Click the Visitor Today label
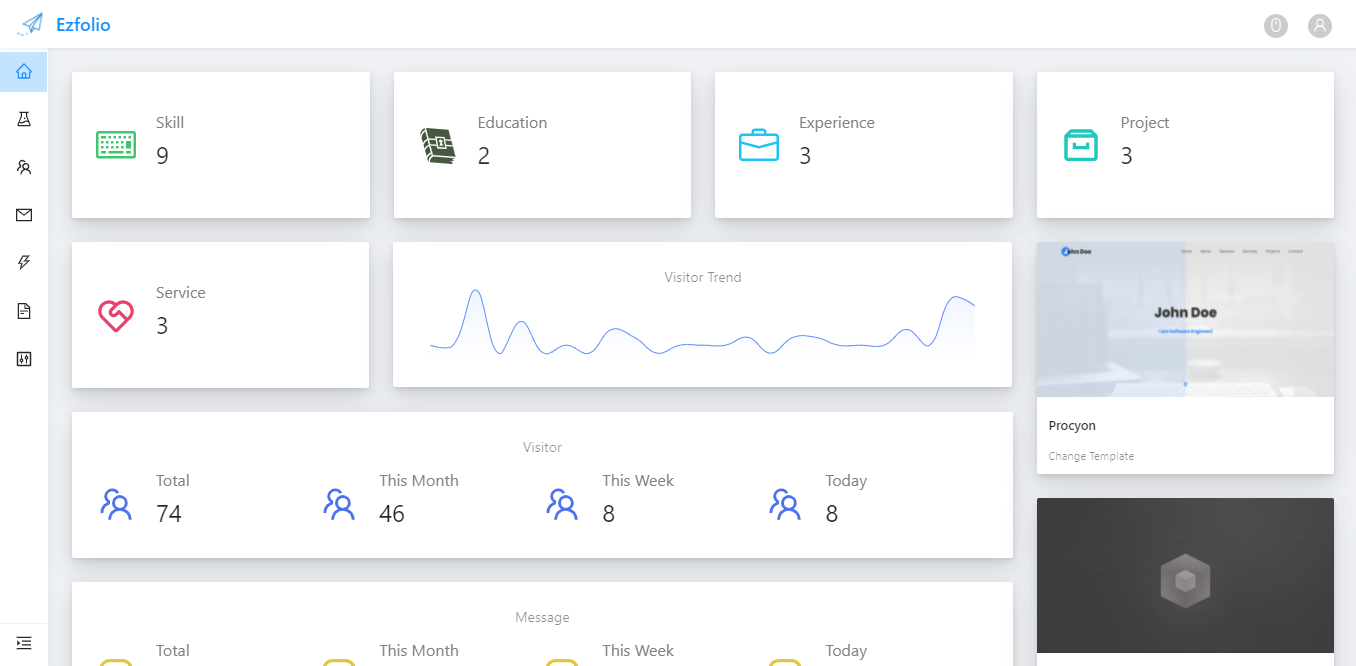 coord(846,481)
